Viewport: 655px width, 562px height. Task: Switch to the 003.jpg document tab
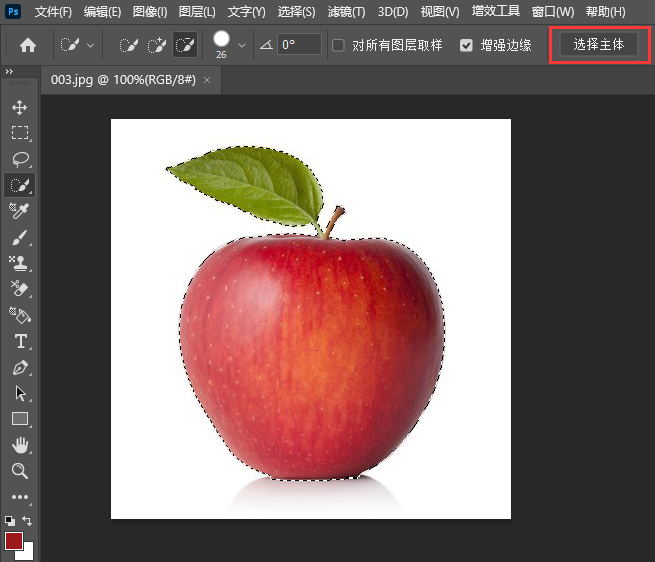pyautogui.click(x=123, y=79)
